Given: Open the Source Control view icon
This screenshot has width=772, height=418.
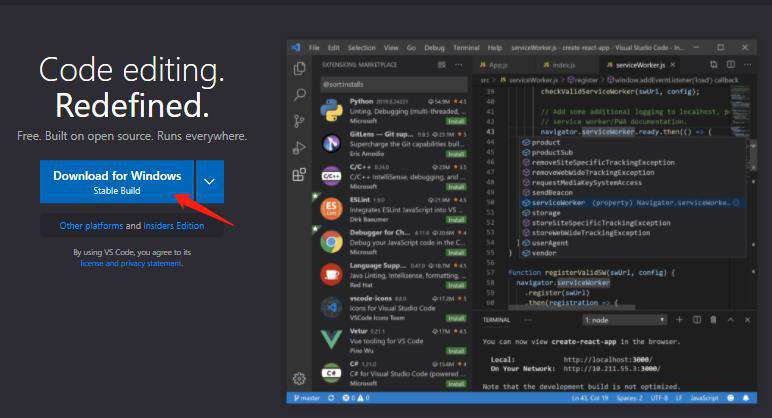Looking at the screenshot, I should coord(299,121).
